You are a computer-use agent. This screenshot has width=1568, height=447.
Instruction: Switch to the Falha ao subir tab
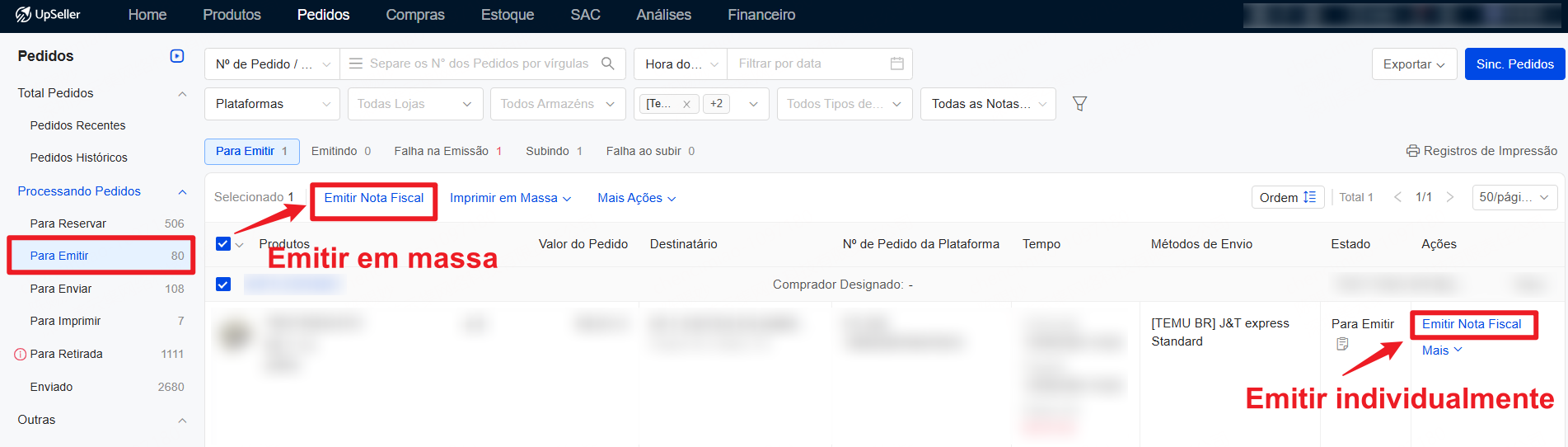[x=650, y=151]
